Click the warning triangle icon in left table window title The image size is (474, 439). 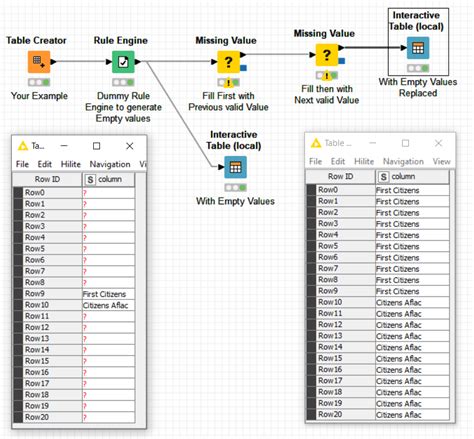pyautogui.click(x=23, y=146)
